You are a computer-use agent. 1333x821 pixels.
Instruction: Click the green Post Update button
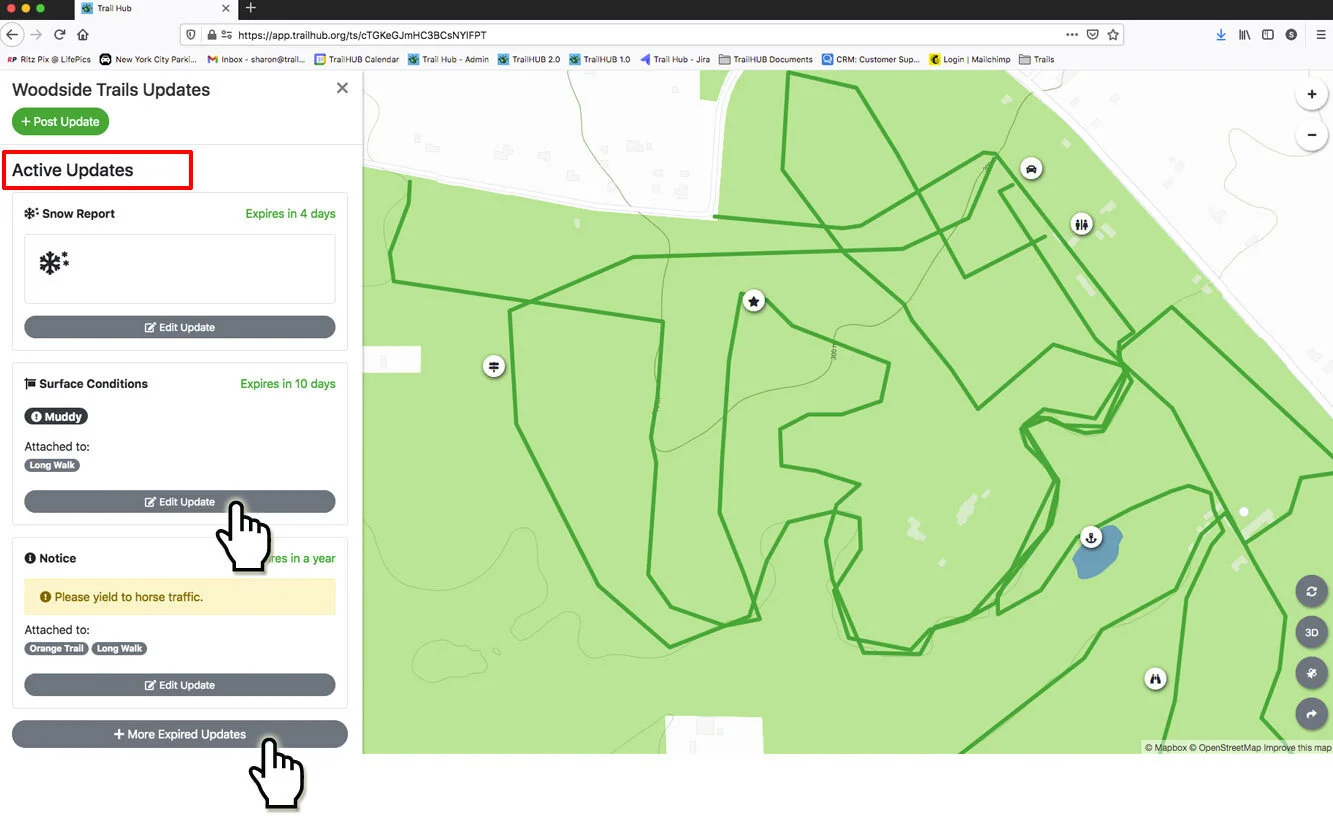click(x=60, y=122)
